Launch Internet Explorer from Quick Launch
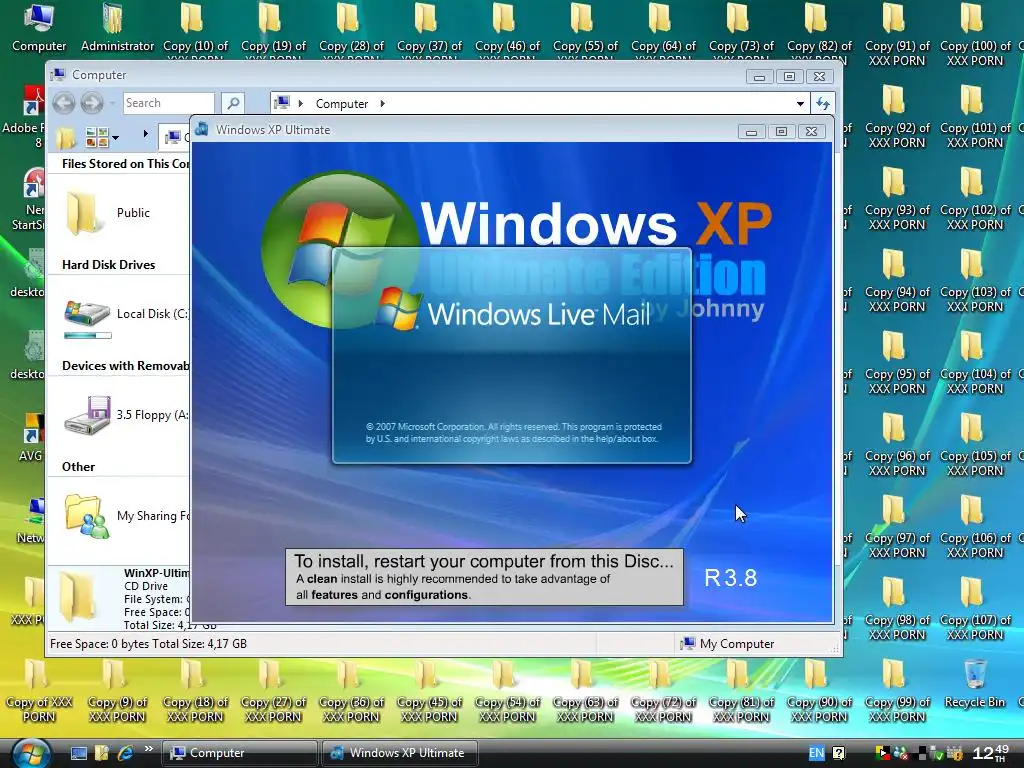This screenshot has height=768, width=1024. click(125, 753)
